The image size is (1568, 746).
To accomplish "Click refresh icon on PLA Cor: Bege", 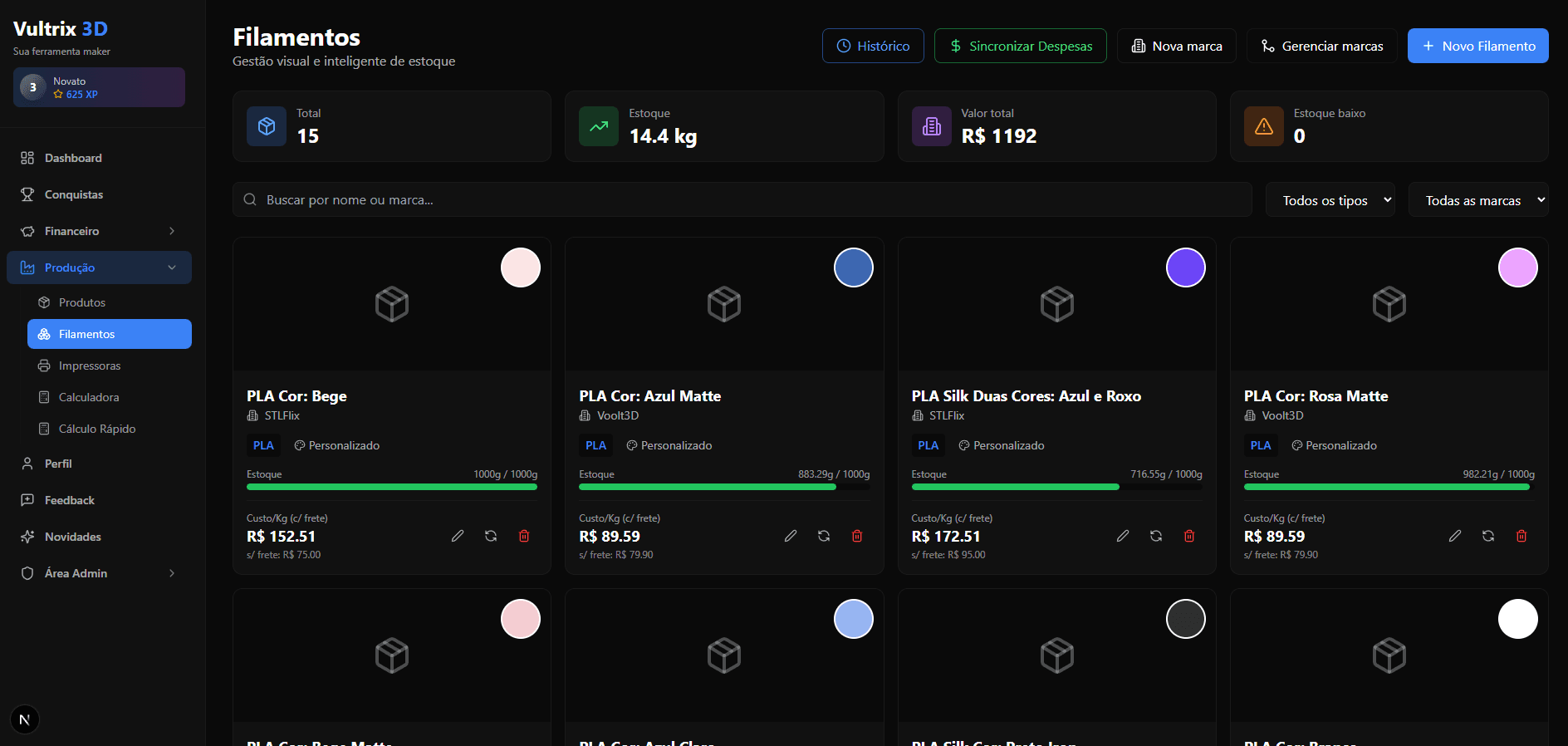I will pos(491,536).
